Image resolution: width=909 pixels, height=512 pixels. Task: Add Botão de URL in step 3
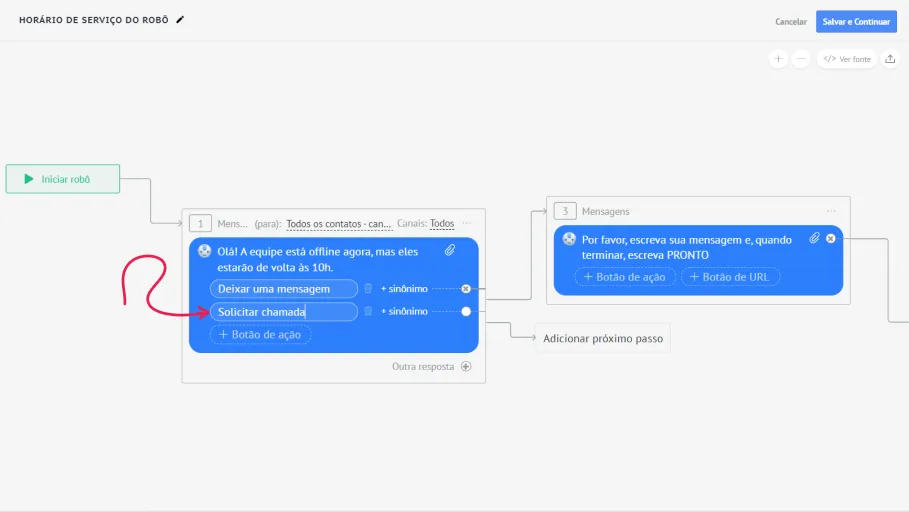(x=730, y=277)
